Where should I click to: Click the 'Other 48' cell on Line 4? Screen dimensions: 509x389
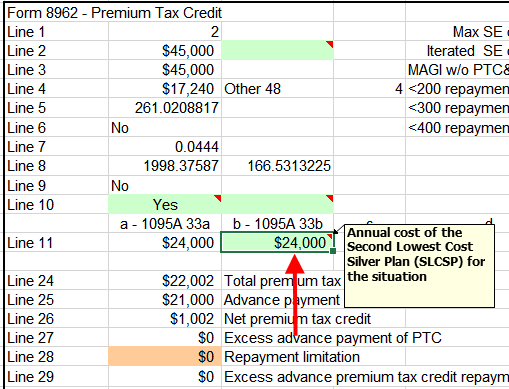[277, 89]
